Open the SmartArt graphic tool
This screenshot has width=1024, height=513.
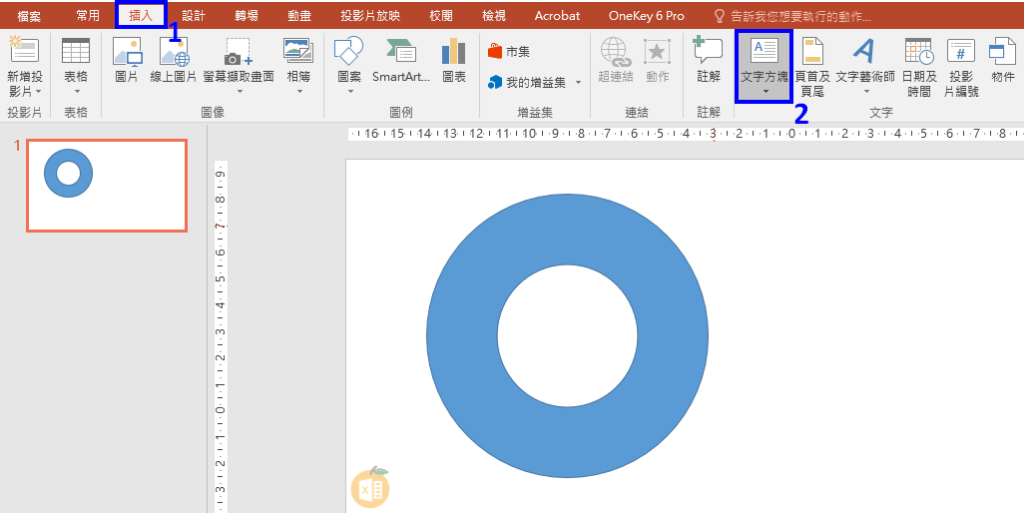click(402, 59)
